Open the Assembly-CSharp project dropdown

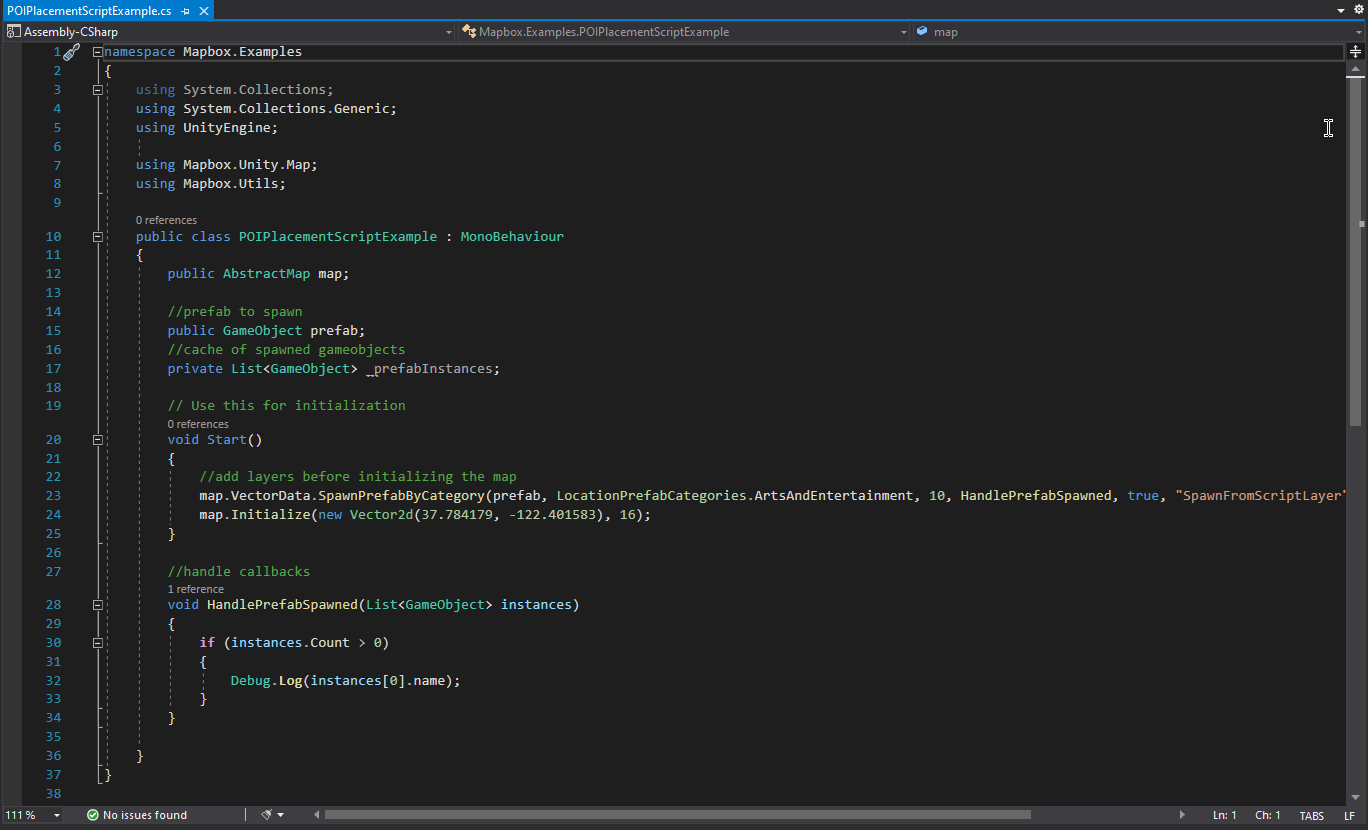230,32
